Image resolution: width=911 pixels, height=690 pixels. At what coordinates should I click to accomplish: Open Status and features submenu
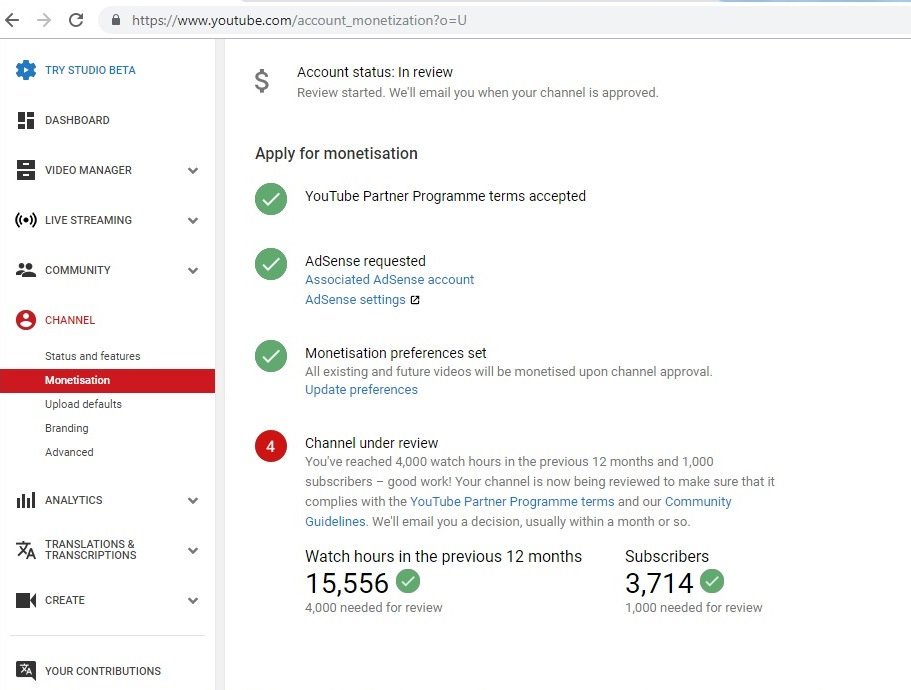(x=92, y=356)
